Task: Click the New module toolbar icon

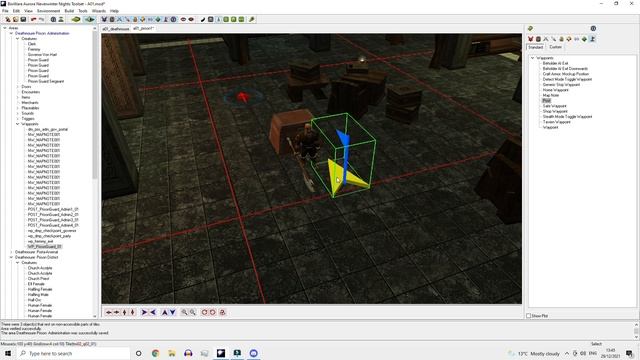Action: (x=7, y=19)
